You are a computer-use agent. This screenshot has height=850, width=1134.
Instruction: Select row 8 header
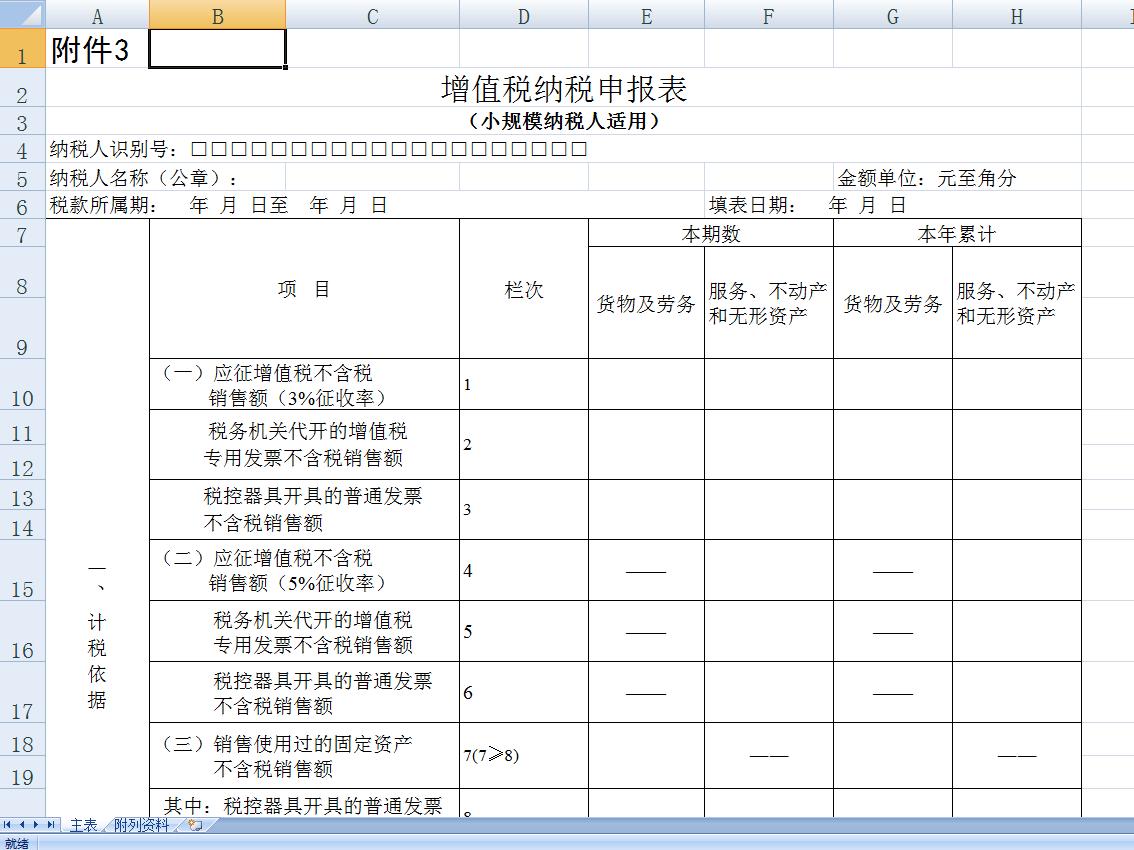tap(22, 272)
